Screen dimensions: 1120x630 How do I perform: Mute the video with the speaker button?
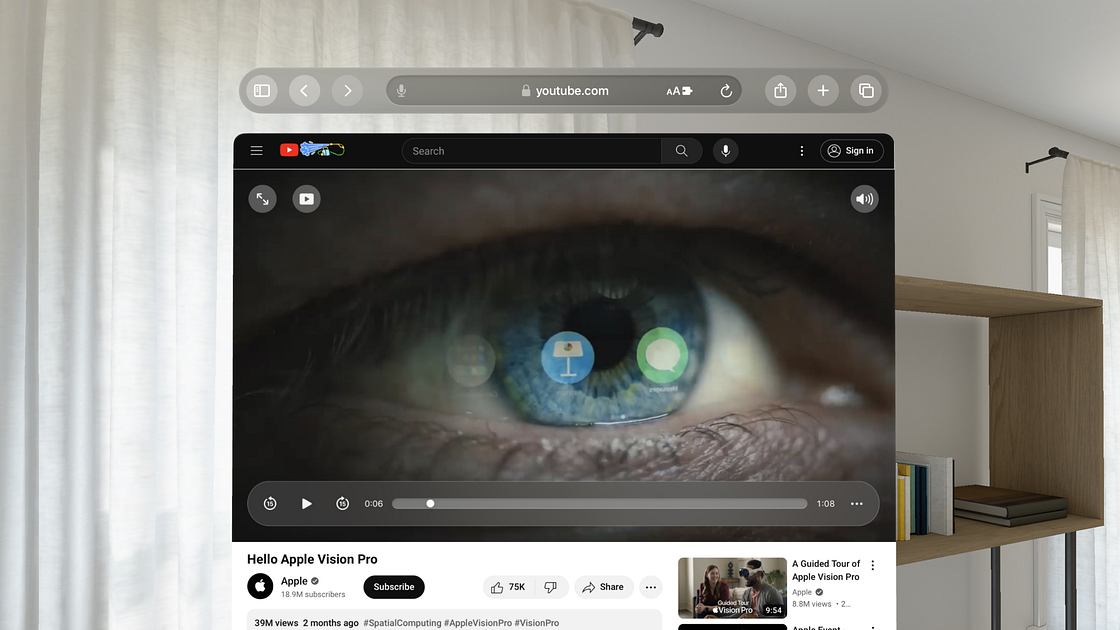pos(864,199)
